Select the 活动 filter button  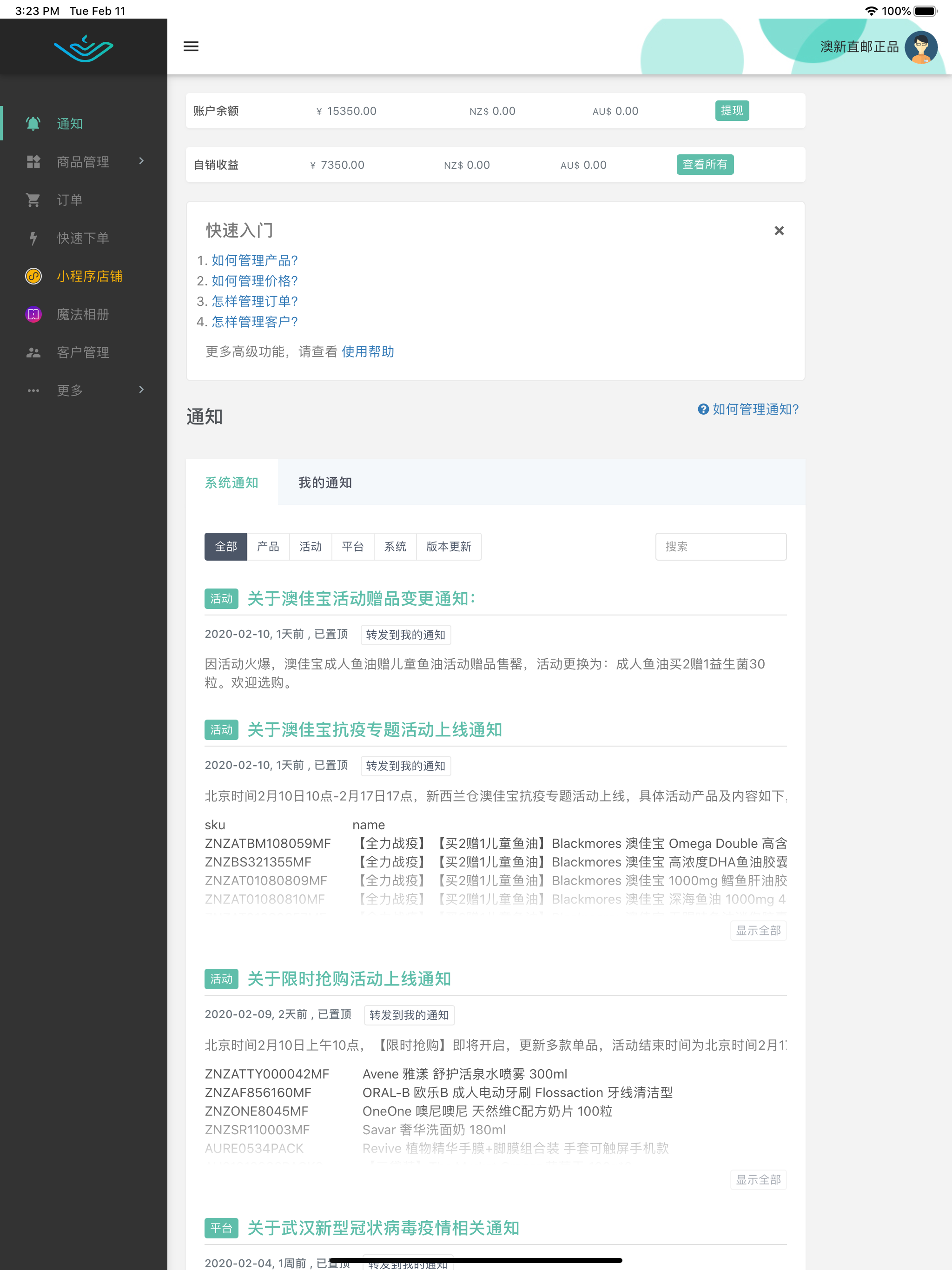(311, 546)
